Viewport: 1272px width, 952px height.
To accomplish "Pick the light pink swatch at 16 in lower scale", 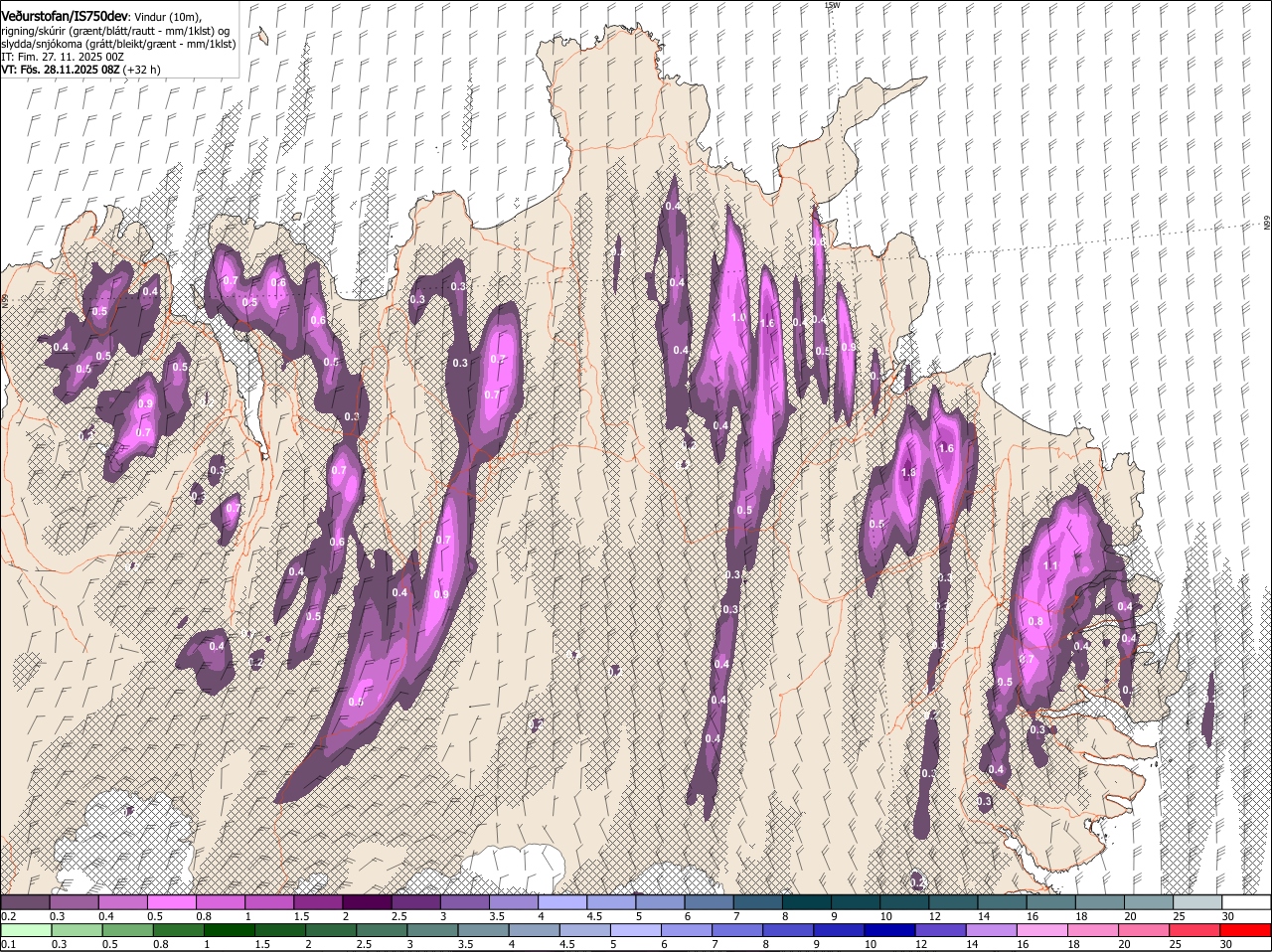I will coord(1043,931).
